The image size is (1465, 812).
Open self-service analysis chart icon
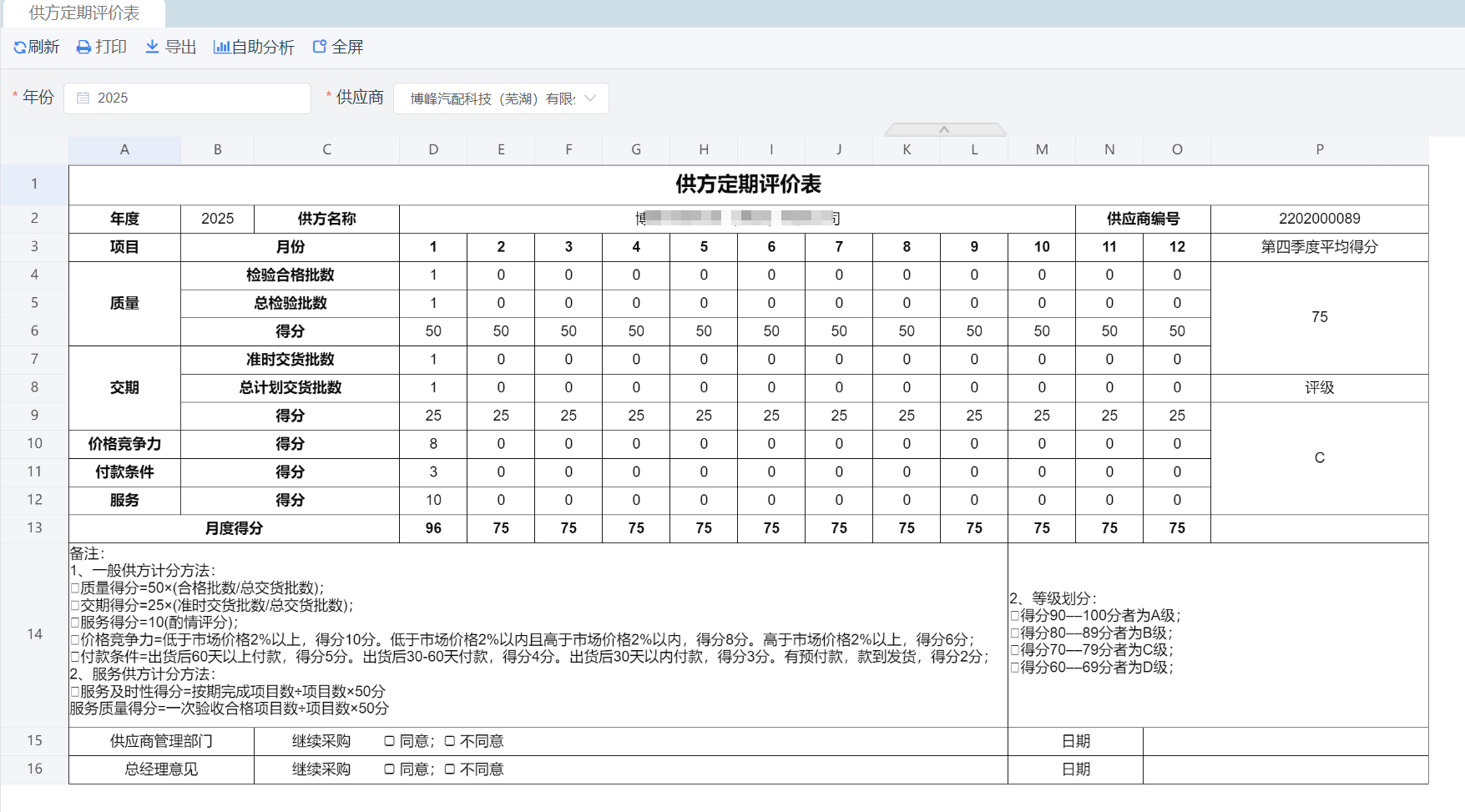(221, 47)
